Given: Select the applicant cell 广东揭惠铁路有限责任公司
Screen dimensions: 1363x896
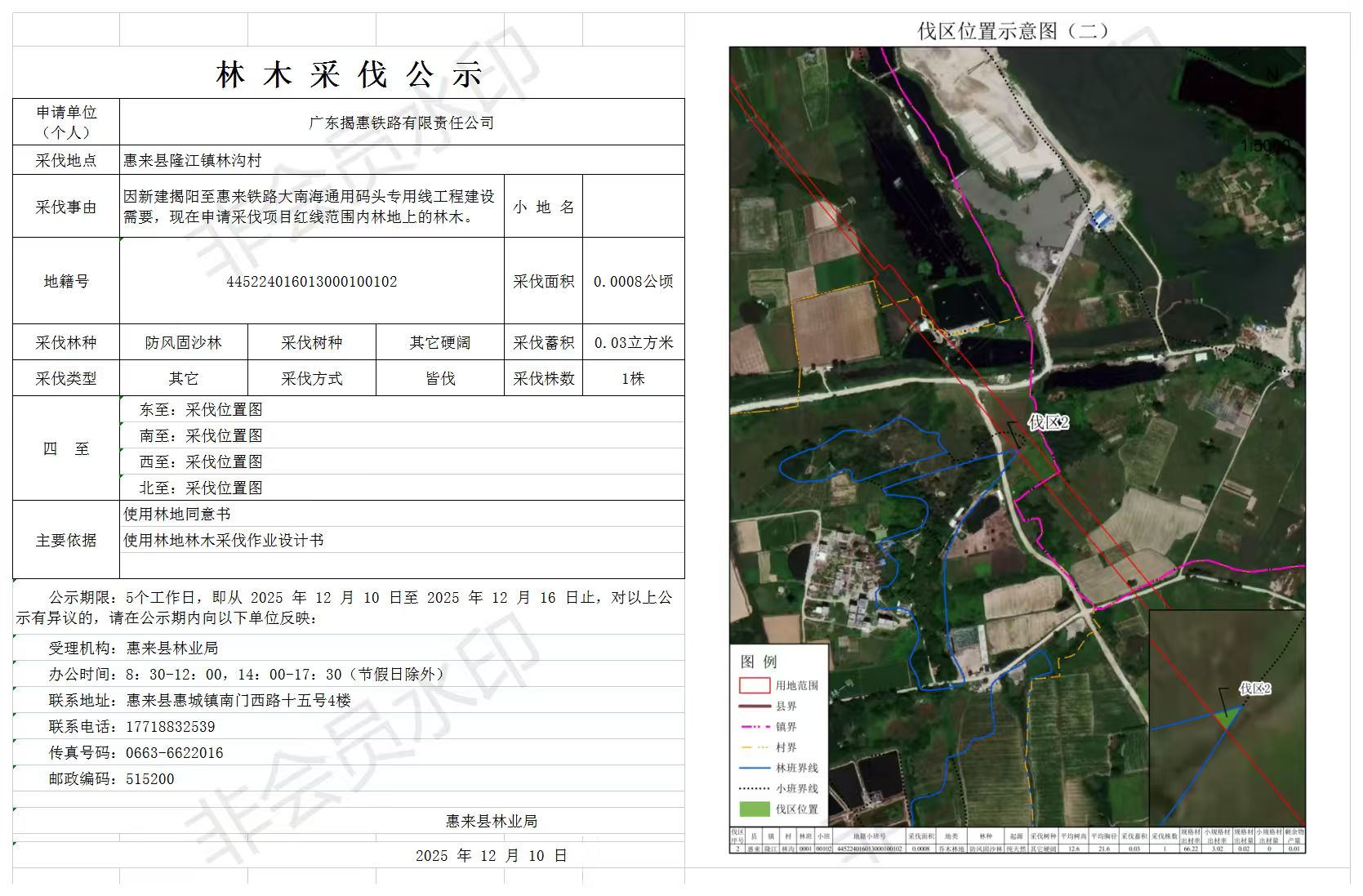Looking at the screenshot, I should 401,123.
